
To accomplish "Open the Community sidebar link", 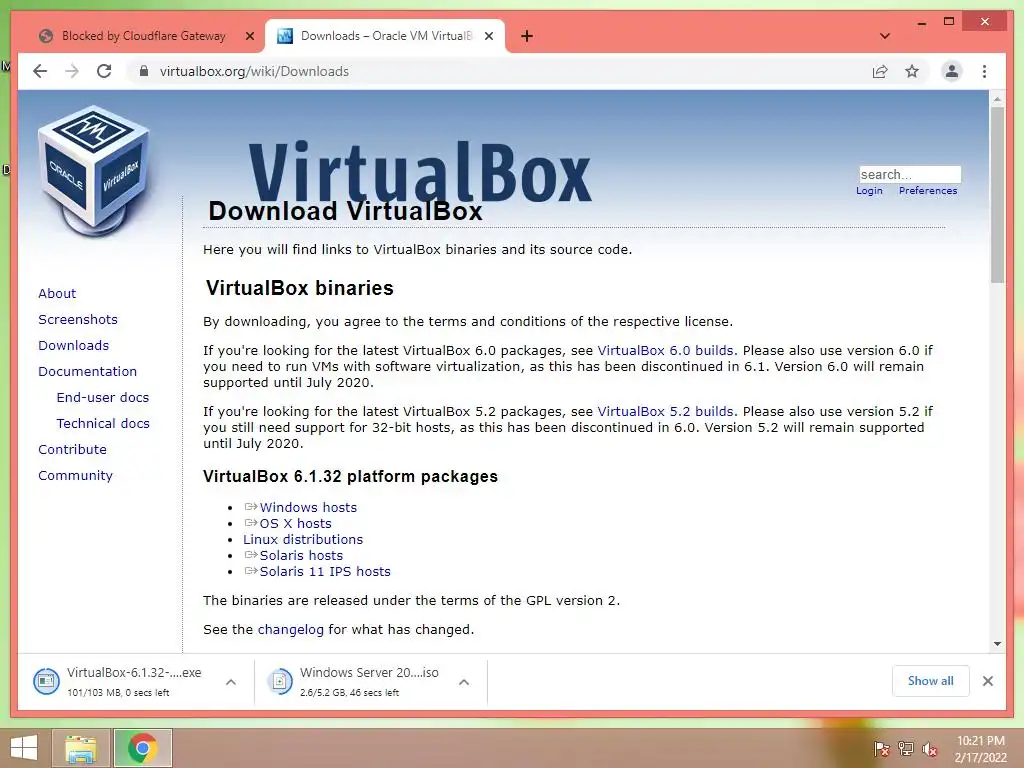I will [75, 476].
